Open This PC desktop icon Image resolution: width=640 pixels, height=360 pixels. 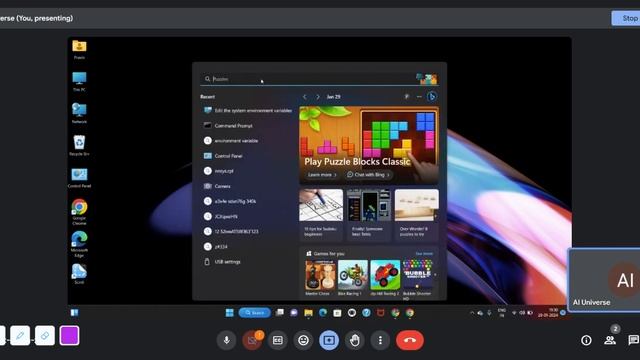[79, 81]
